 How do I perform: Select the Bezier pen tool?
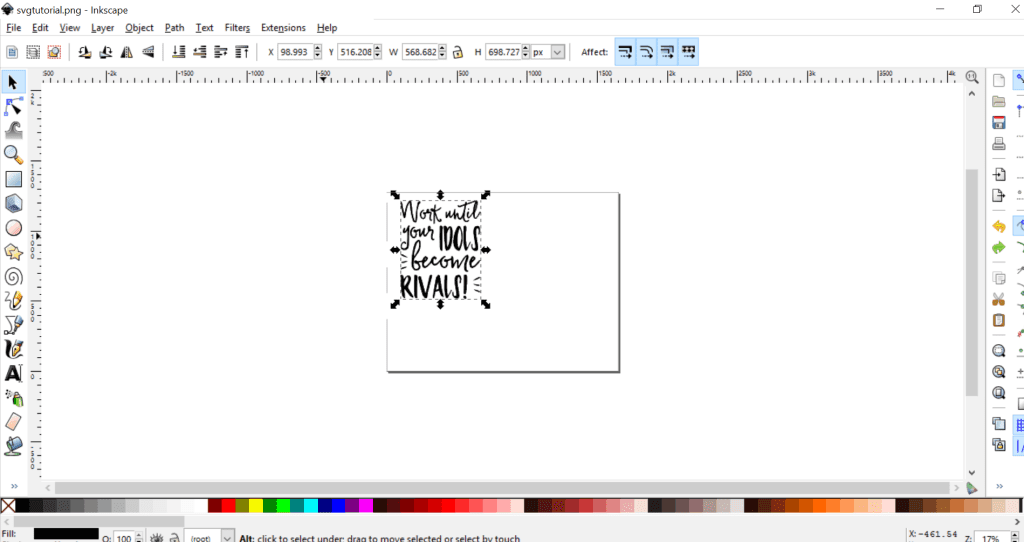coord(13,325)
